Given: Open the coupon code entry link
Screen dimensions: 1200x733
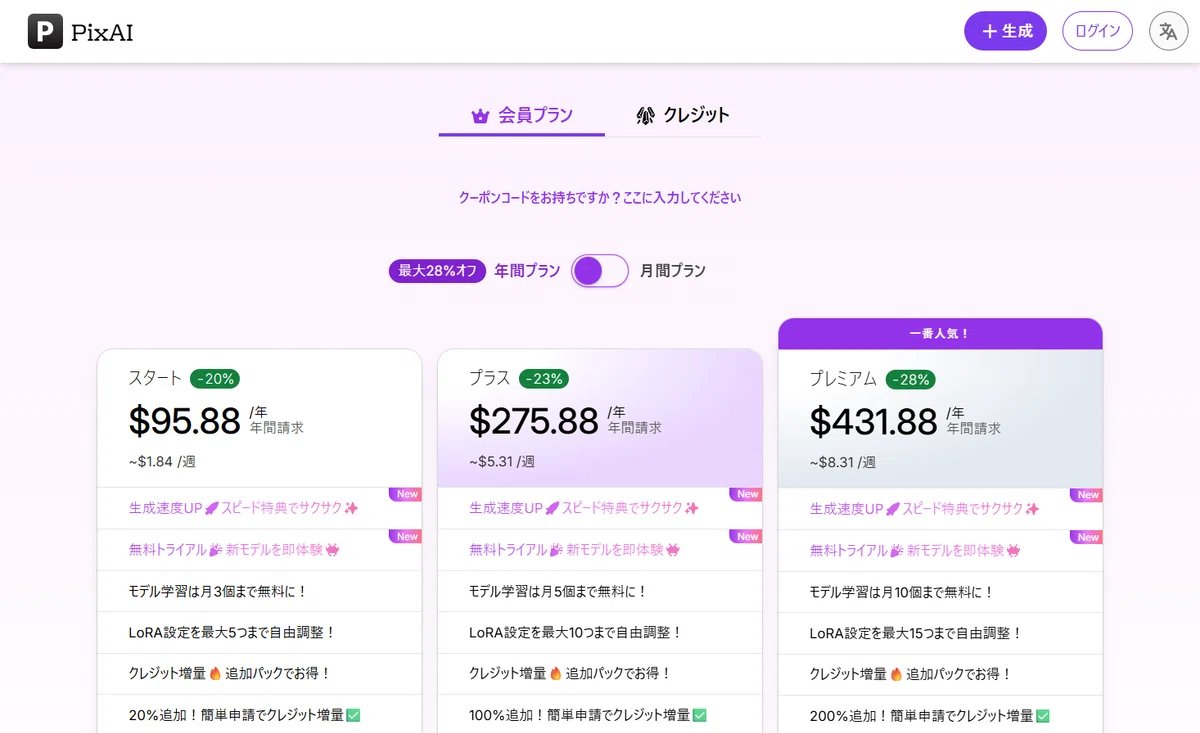Looking at the screenshot, I should [x=600, y=198].
